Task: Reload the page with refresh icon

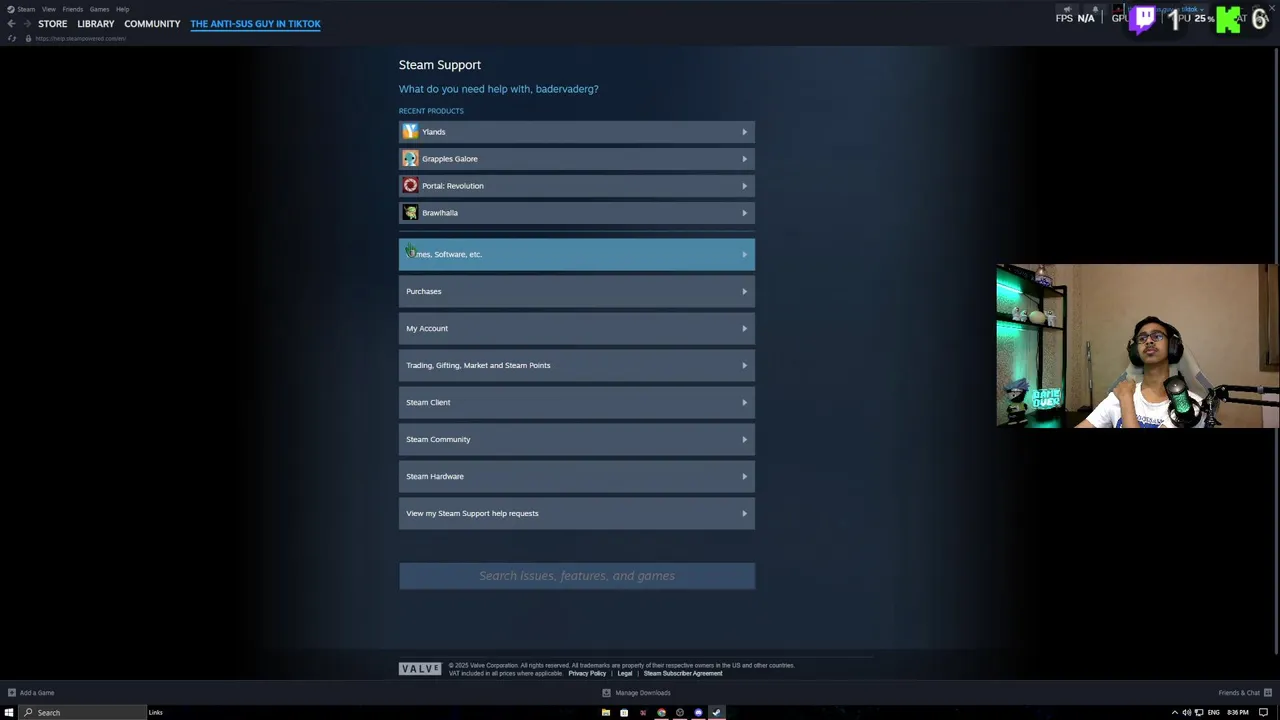Action: [11, 38]
